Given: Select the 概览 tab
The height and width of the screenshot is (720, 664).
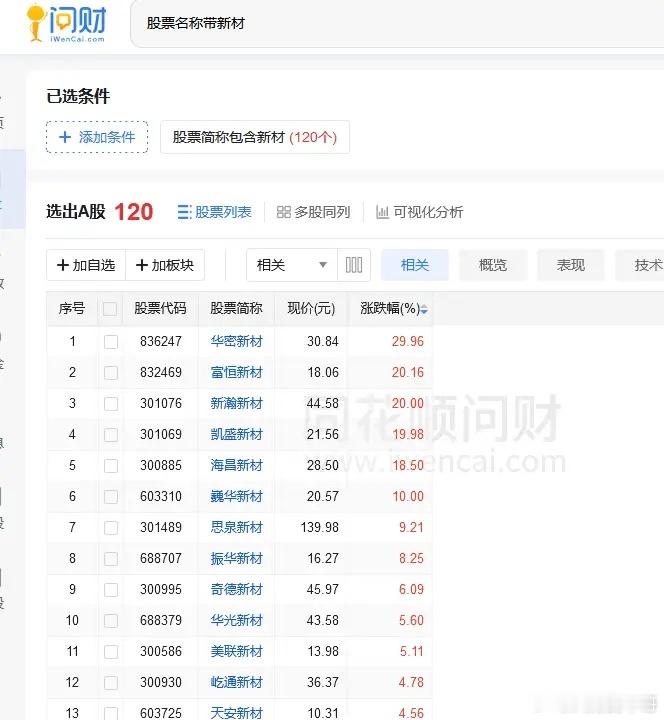Looking at the screenshot, I should (x=493, y=265).
